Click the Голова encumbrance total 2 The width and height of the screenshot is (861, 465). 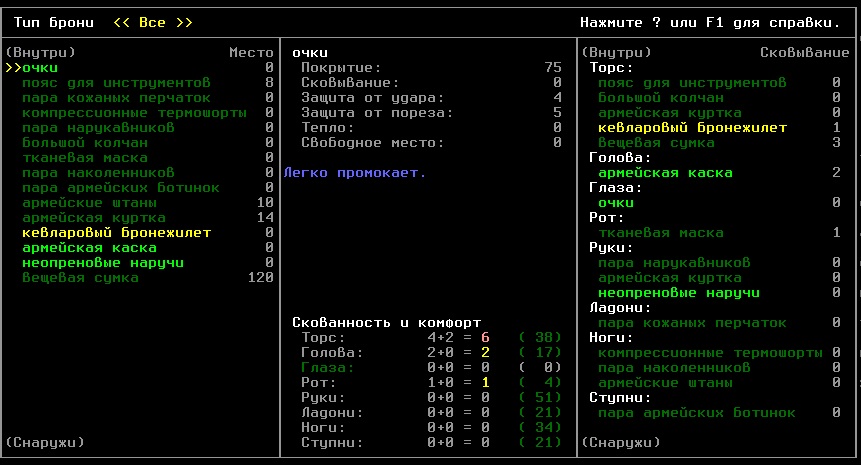tap(485, 352)
